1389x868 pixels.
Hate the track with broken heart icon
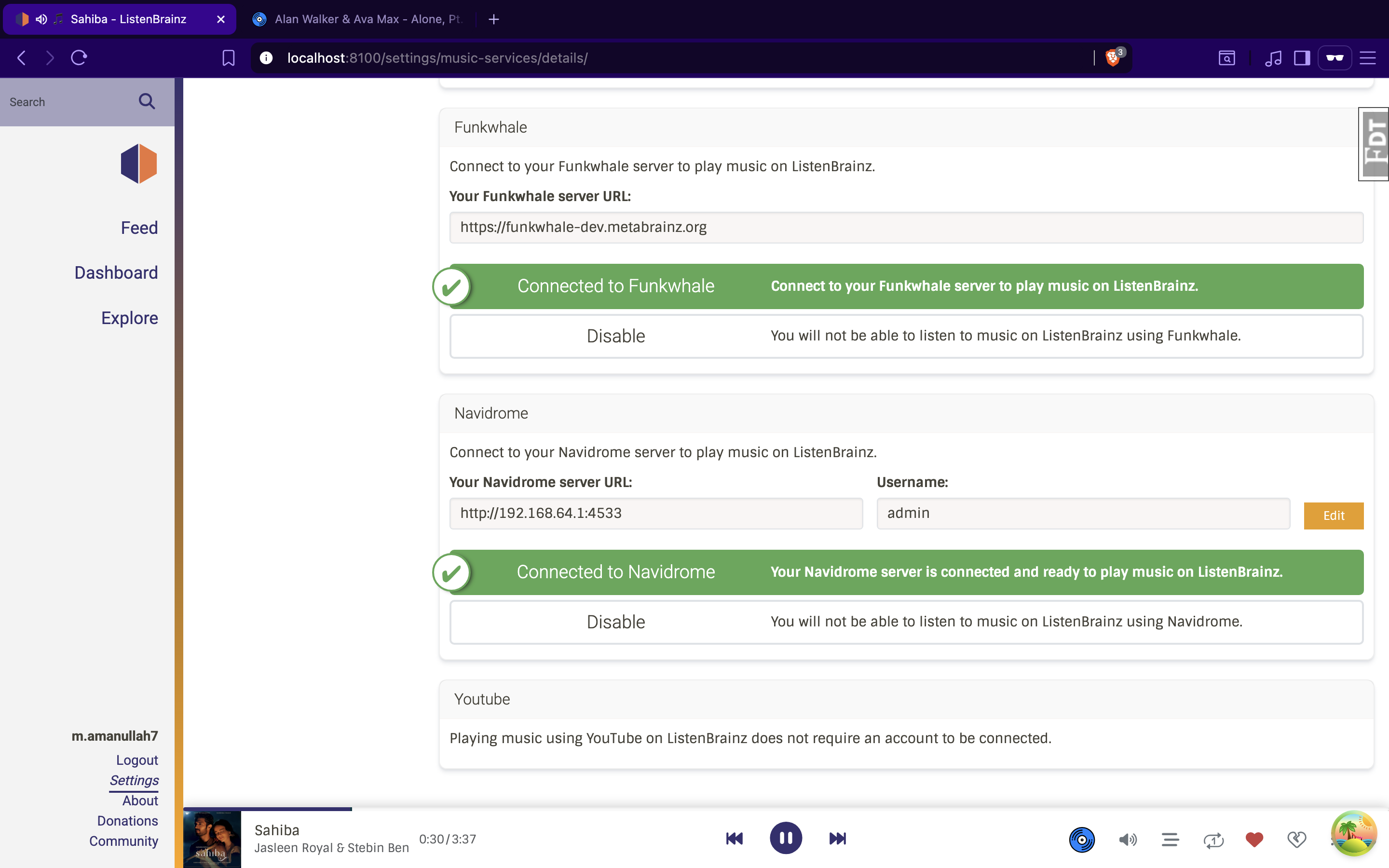pos(1296,840)
